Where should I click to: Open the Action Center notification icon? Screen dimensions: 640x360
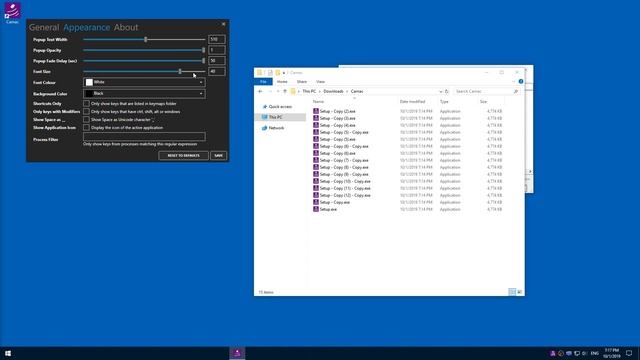pos(629,353)
